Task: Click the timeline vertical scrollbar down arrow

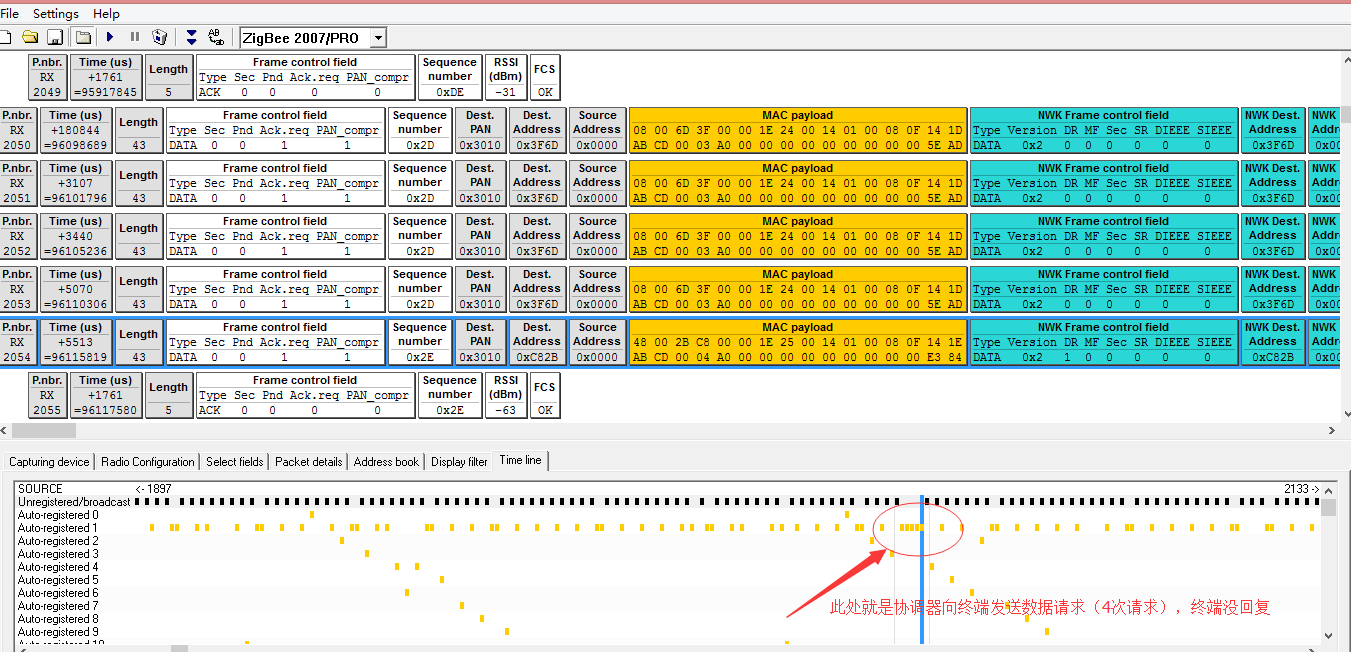Action: coord(1329,635)
